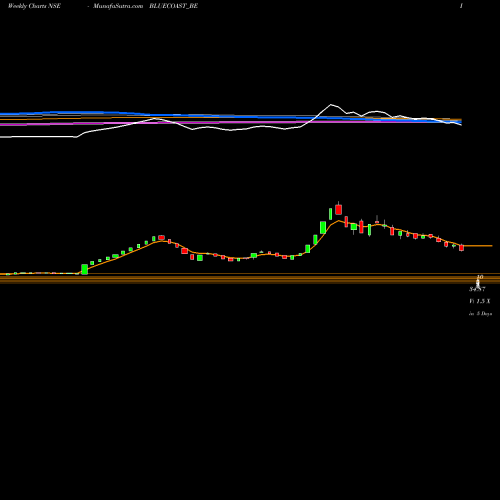Click the "Weekly Charts NSE" title text
Screen dimensions: 500x500
(34, 6)
